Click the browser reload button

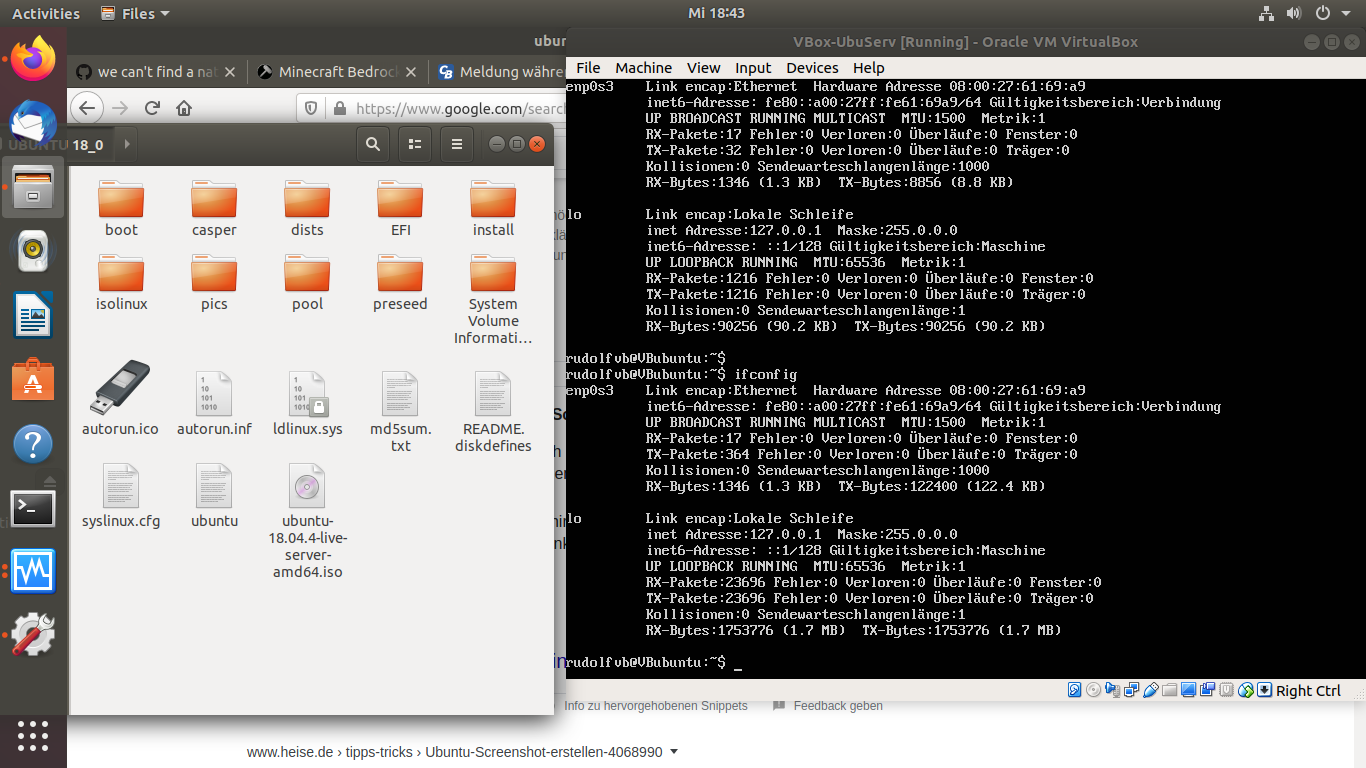coord(152,108)
